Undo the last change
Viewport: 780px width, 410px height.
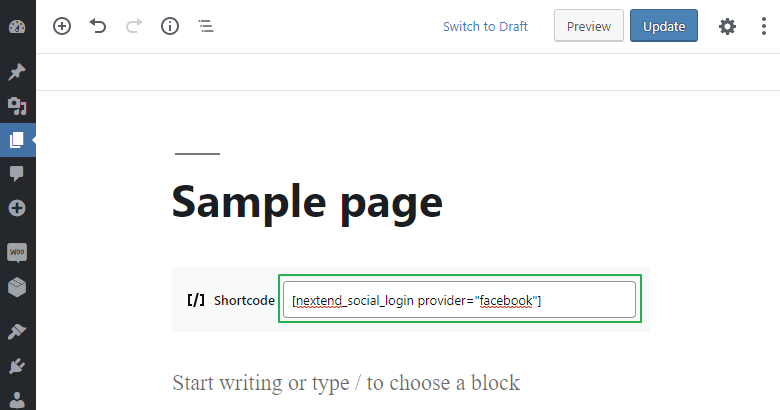click(98, 26)
